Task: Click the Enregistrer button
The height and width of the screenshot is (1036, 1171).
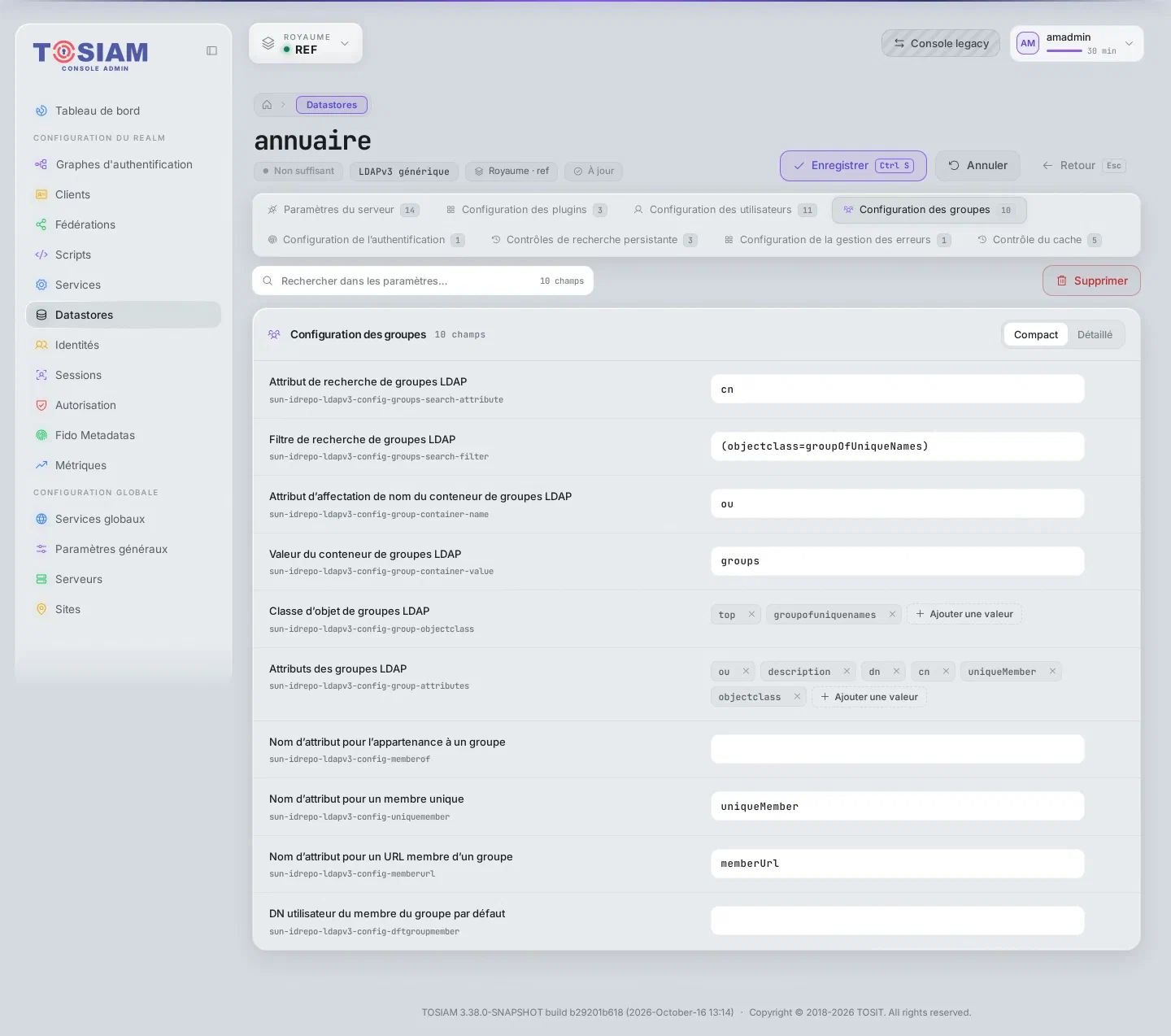Action: pos(853,166)
